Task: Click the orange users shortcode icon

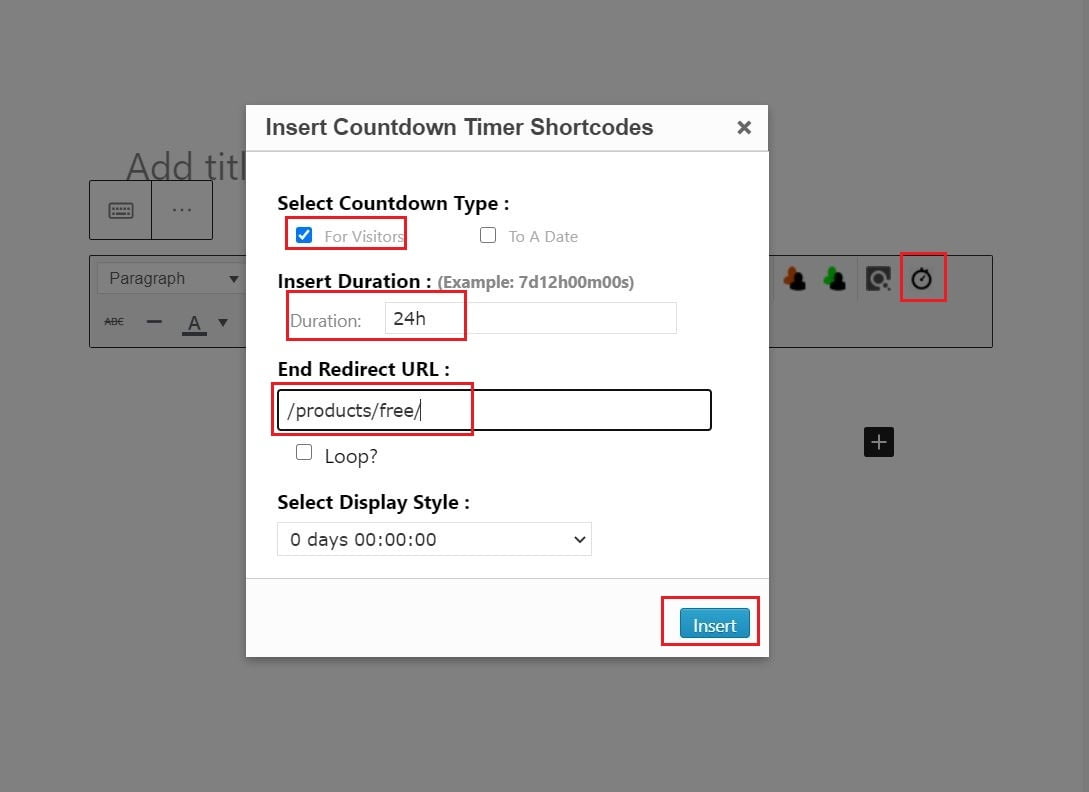Action: (795, 279)
